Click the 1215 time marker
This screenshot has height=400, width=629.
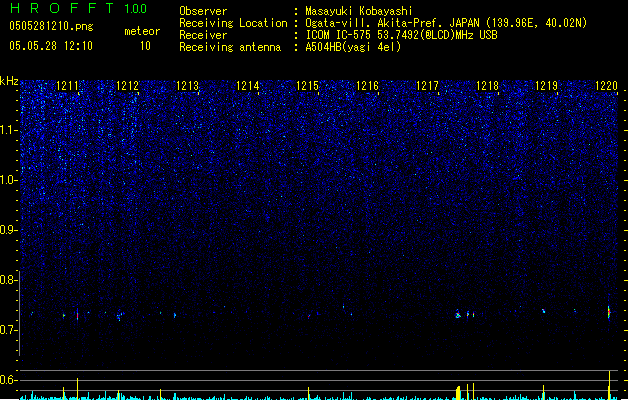click(x=307, y=86)
